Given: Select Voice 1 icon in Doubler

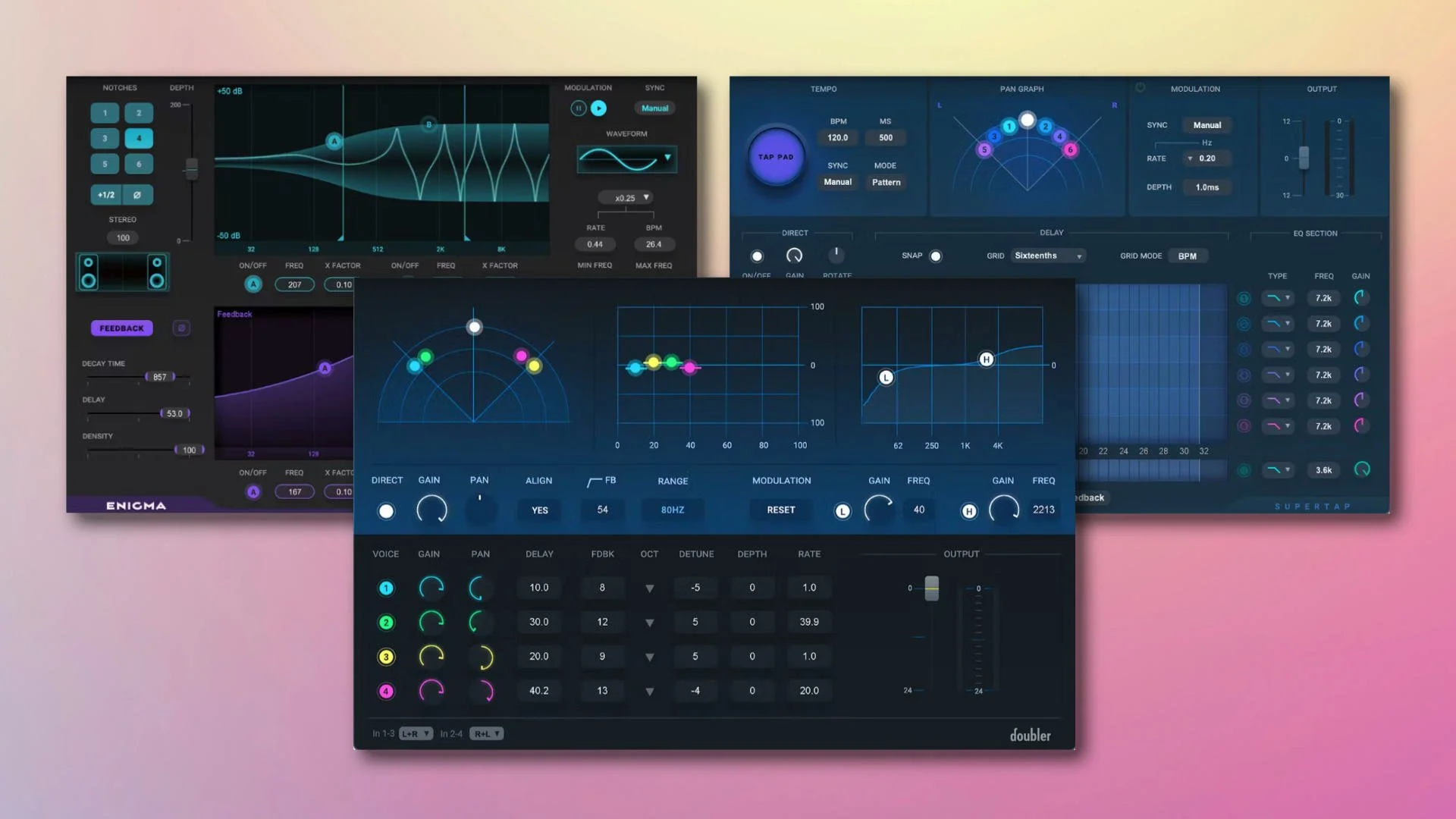Looking at the screenshot, I should 386,588.
